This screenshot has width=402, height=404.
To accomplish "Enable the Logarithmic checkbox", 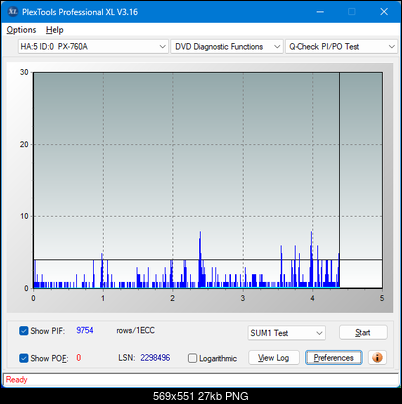I will coord(192,358).
